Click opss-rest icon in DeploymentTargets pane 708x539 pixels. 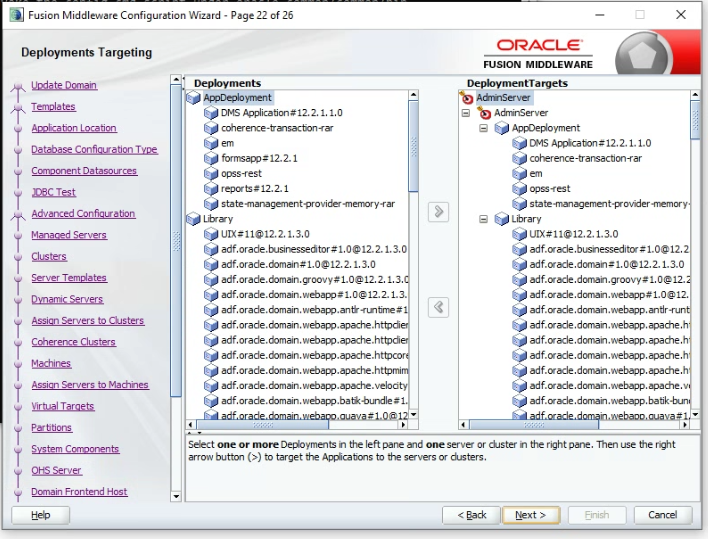519,189
